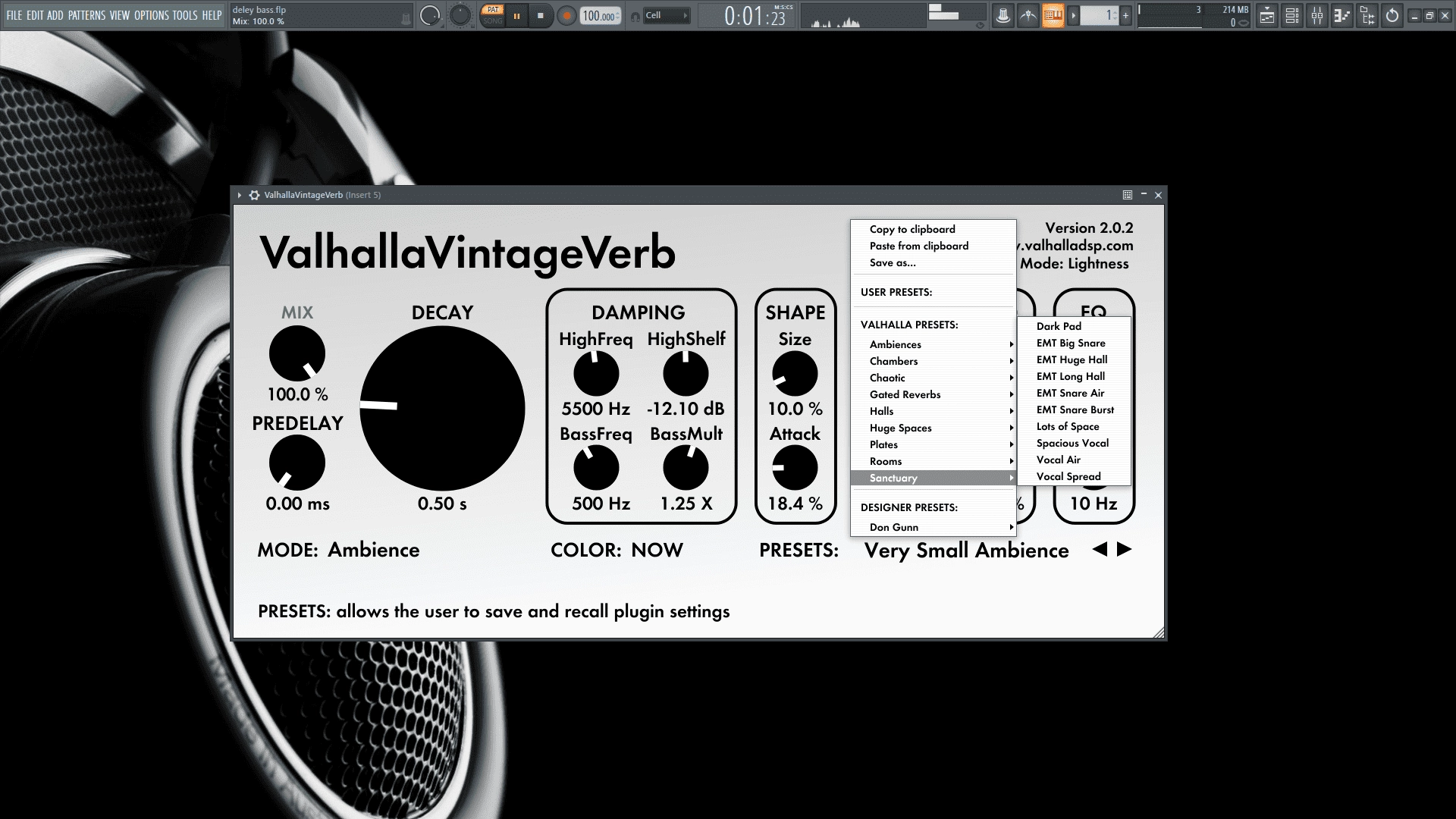Click the master volume knob in toolbar
1456x819 pixels.
(x=430, y=15)
